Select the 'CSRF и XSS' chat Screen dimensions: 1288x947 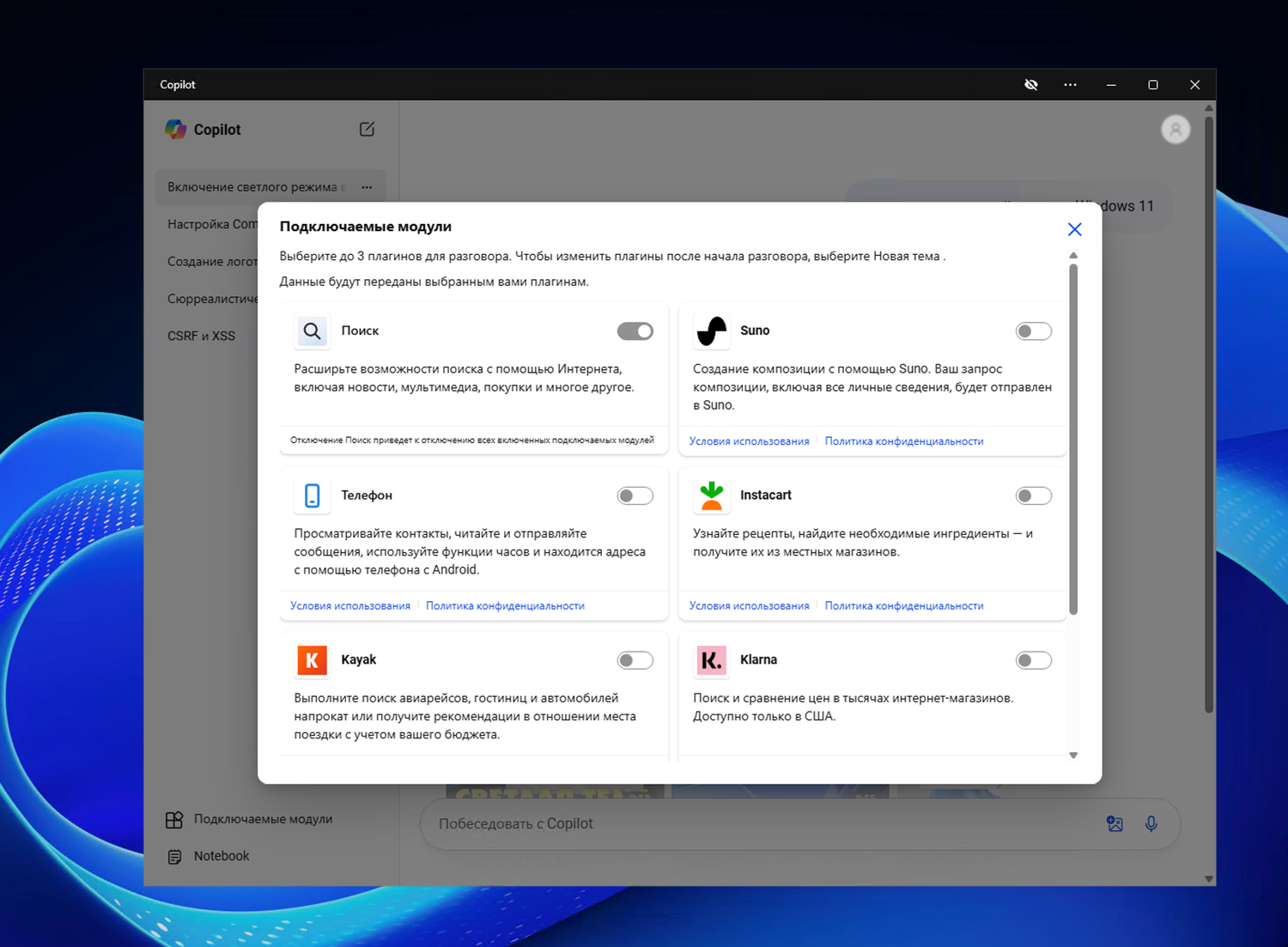[x=201, y=336]
